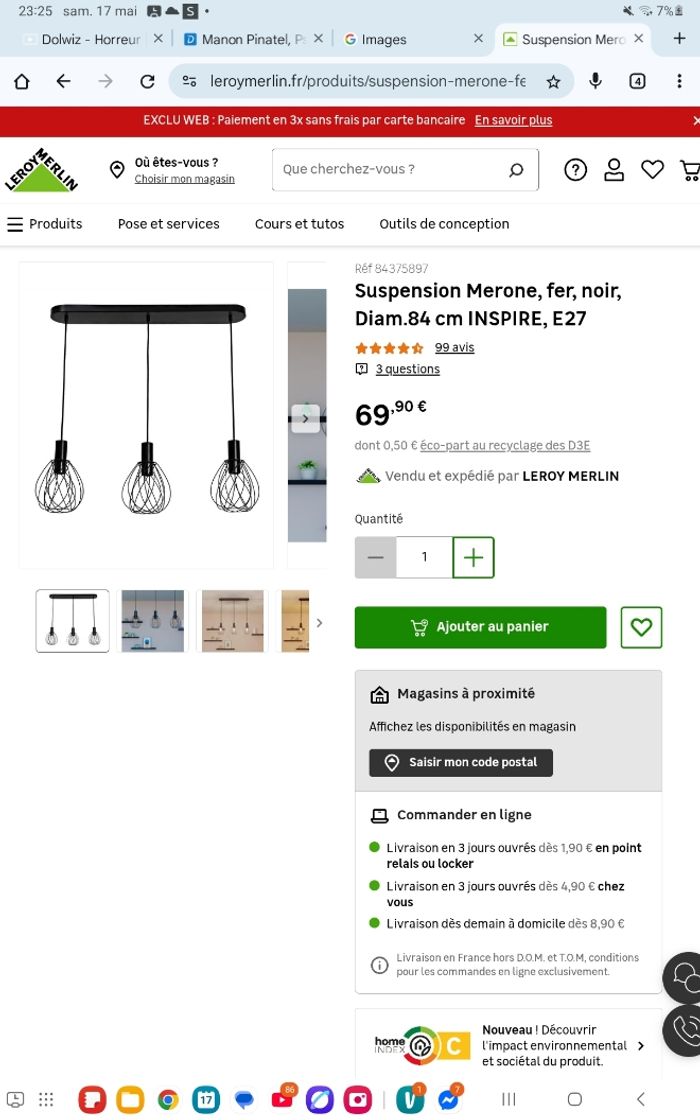Open the Pose et services menu
The height and width of the screenshot is (1120, 700).
[168, 224]
